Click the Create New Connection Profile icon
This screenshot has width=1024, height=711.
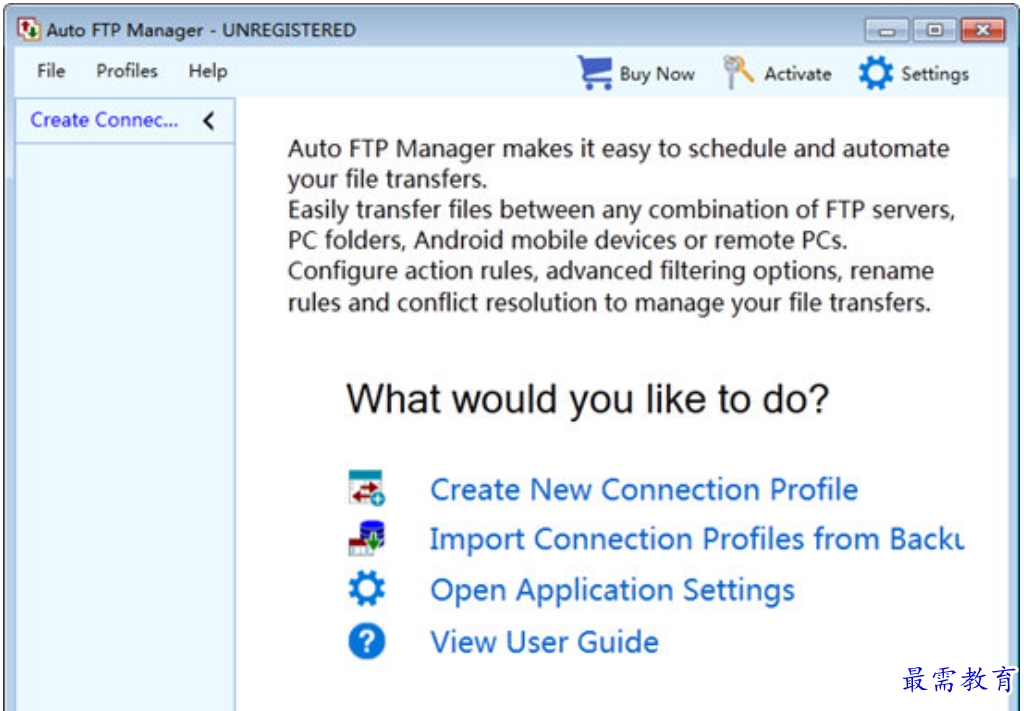tap(366, 488)
